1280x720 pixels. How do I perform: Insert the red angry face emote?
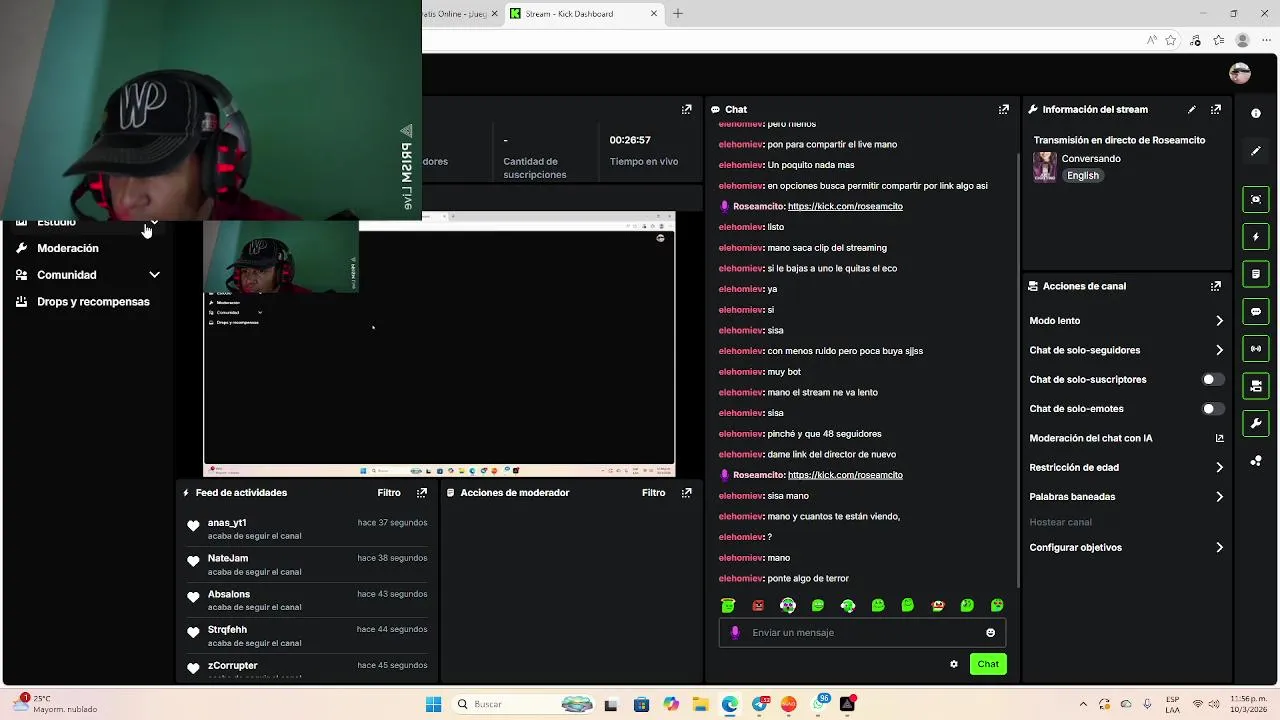[x=758, y=605]
